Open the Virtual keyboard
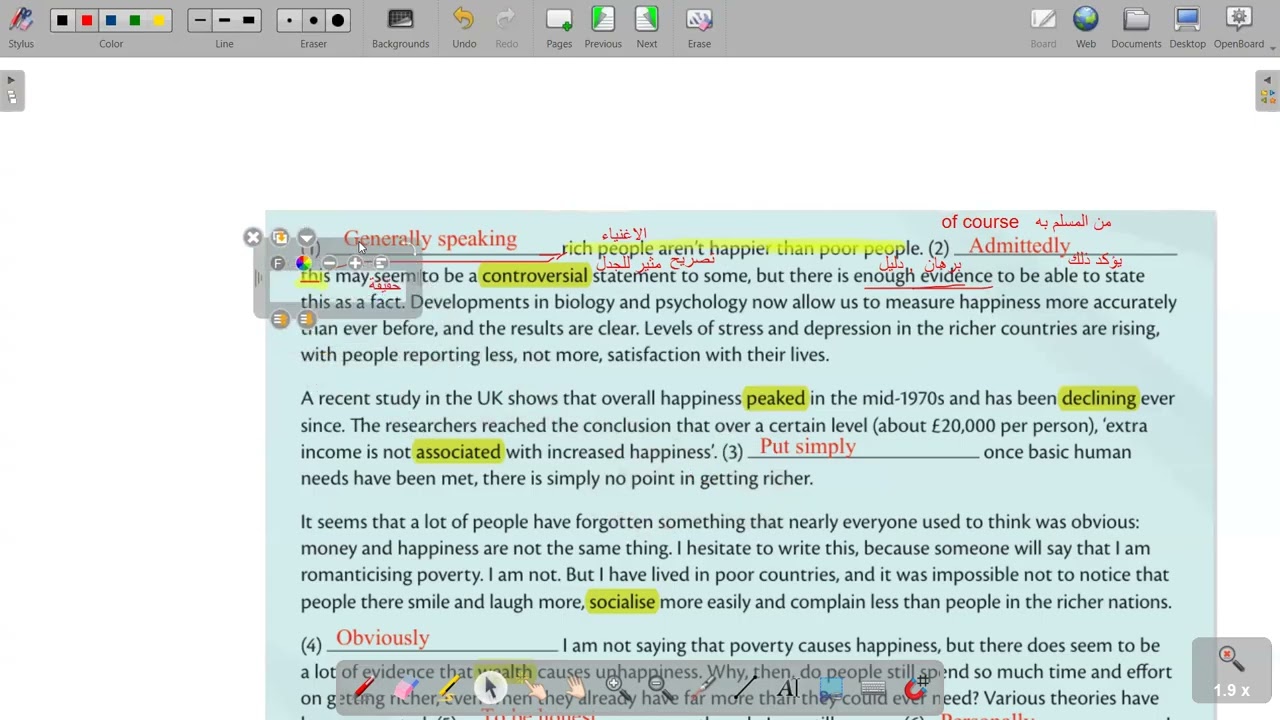This screenshot has width=1280, height=720. coord(873,688)
